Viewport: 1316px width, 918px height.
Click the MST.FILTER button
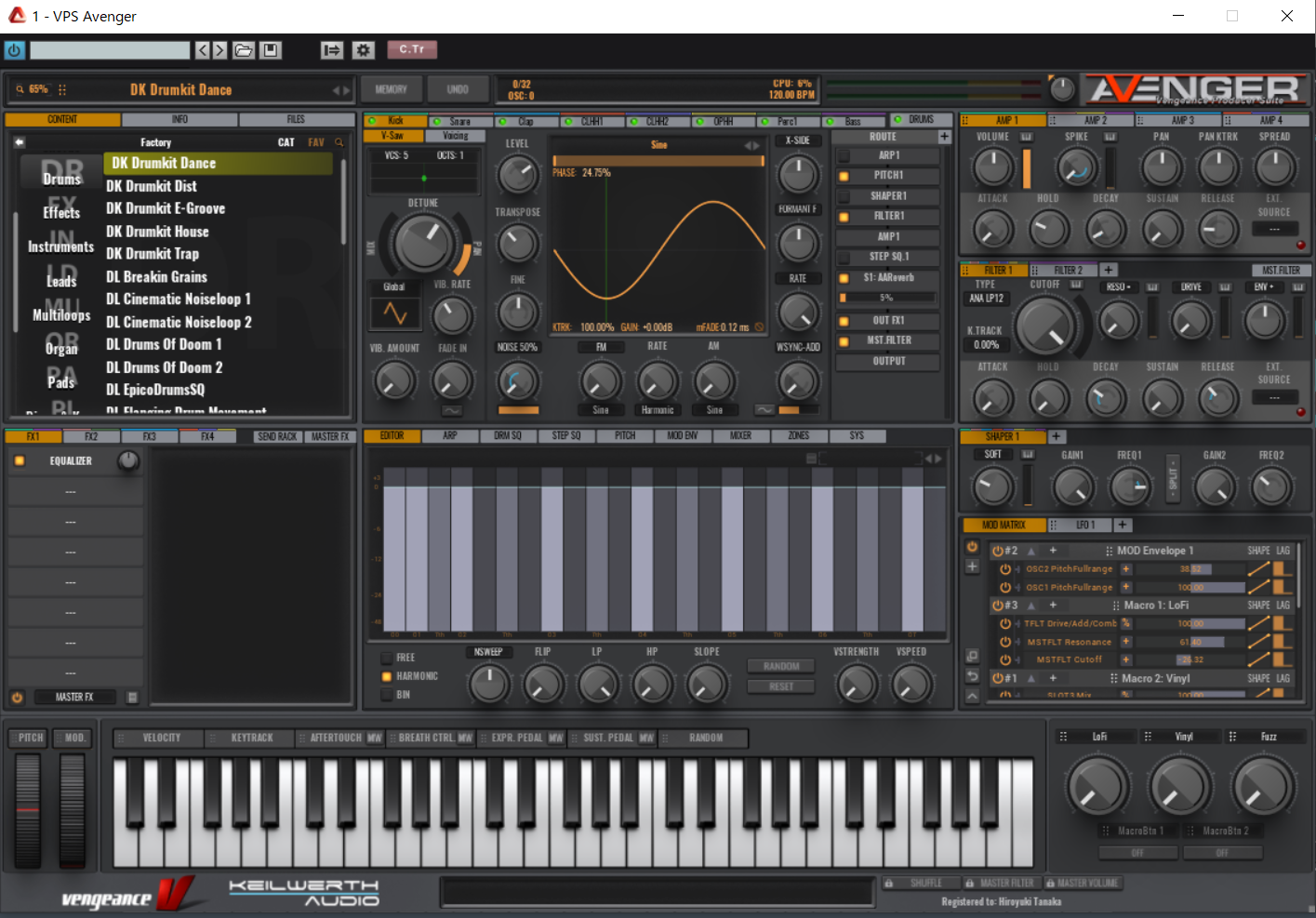point(1282,270)
